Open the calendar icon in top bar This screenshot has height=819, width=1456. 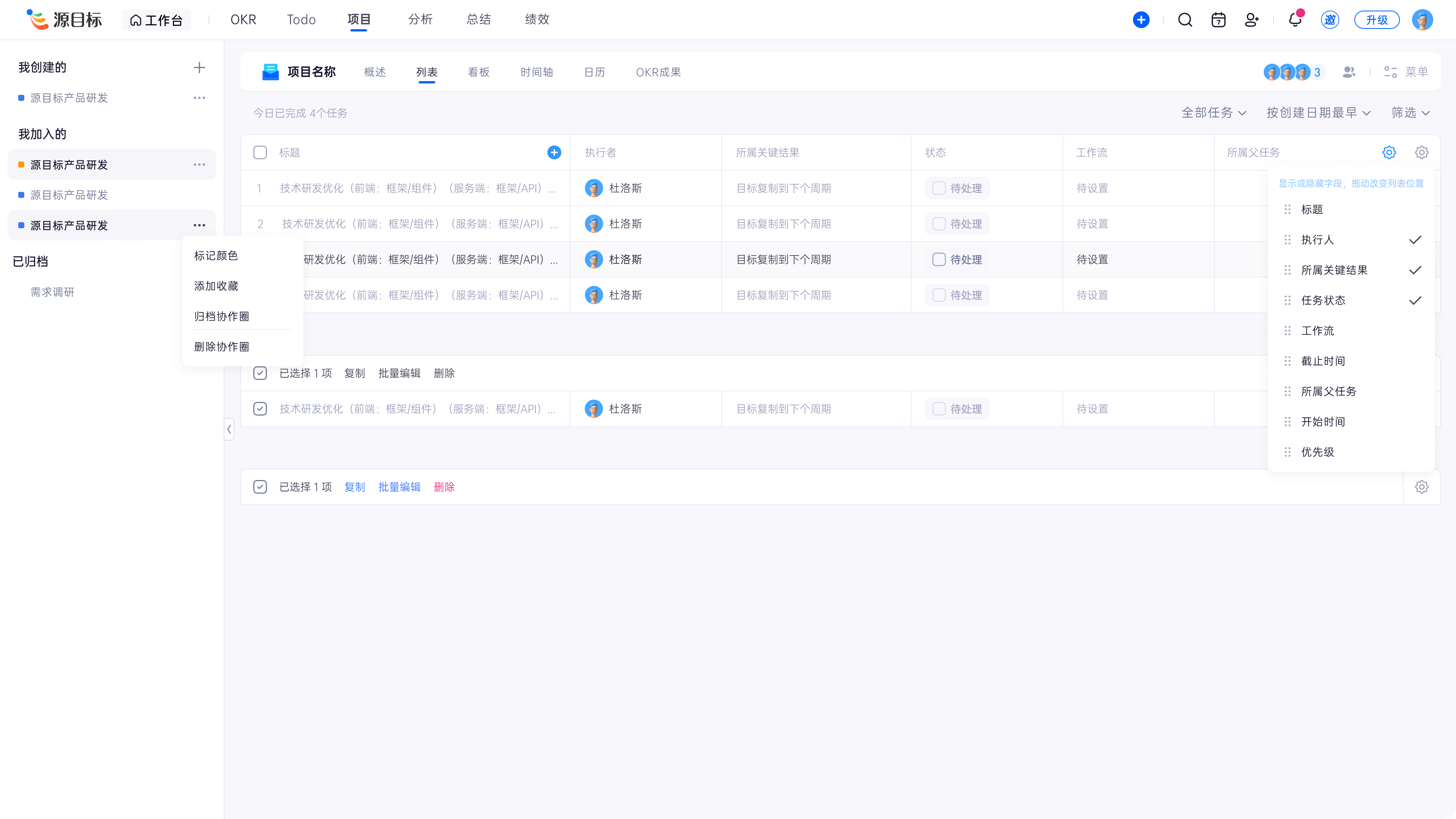click(x=1218, y=20)
